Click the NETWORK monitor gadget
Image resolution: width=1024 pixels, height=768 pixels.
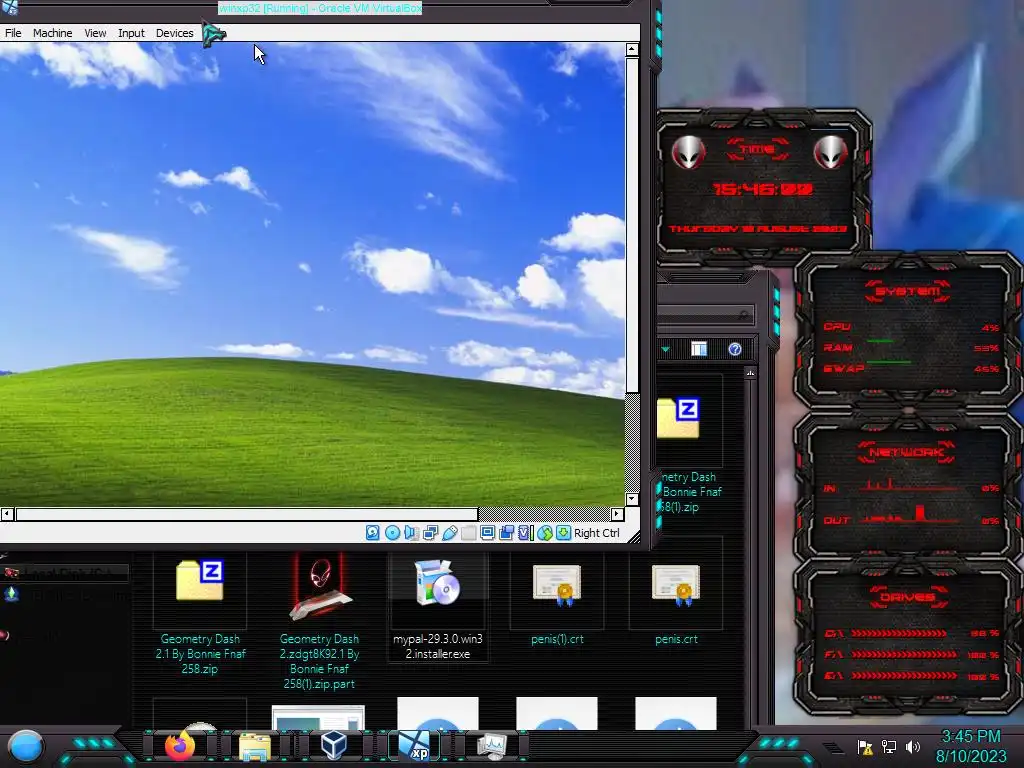coord(908,487)
